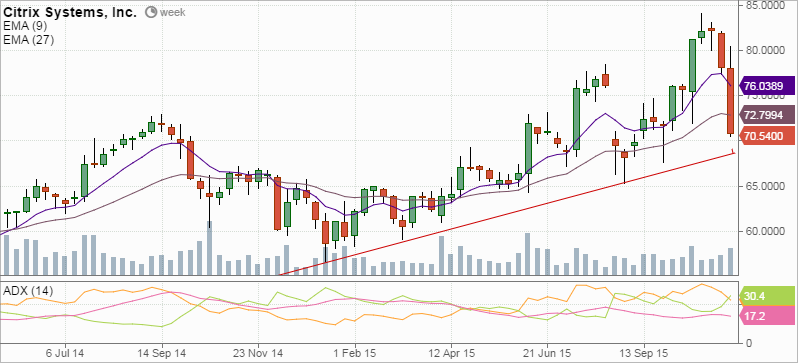
Task: Click the 65.0000 price axis label
Action: click(766, 186)
